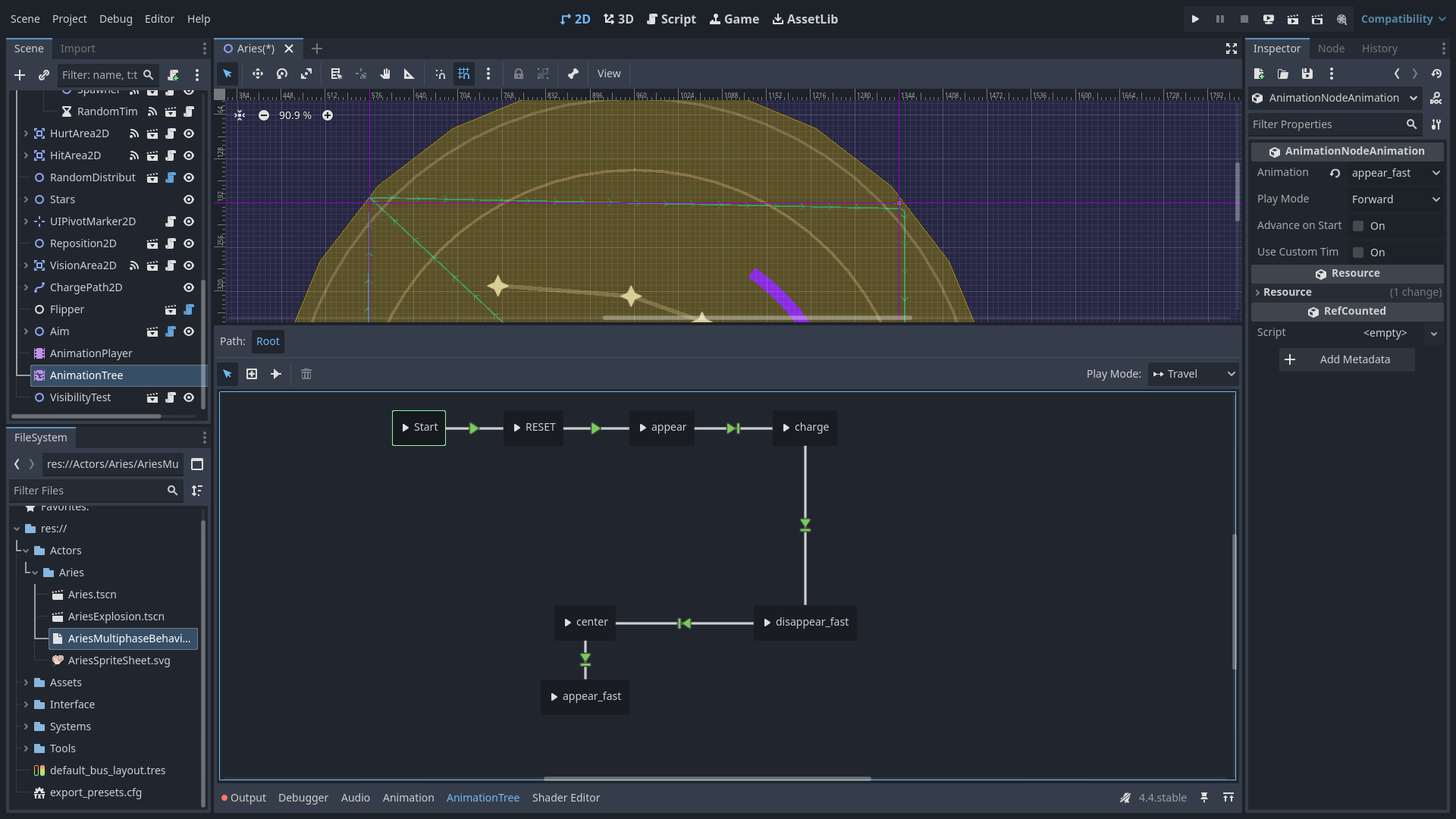Select the Ruler Mode tool

pos(409,74)
